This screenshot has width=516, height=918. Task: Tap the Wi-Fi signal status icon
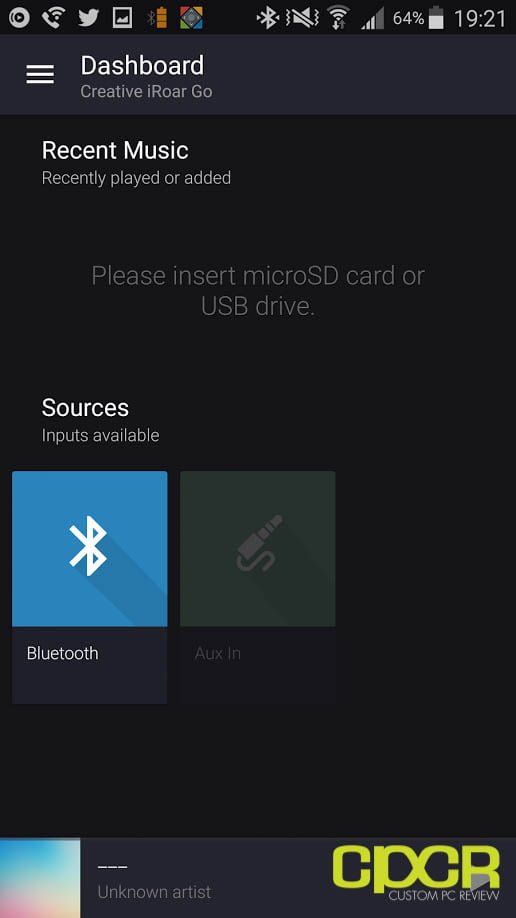pyautogui.click(x=338, y=18)
